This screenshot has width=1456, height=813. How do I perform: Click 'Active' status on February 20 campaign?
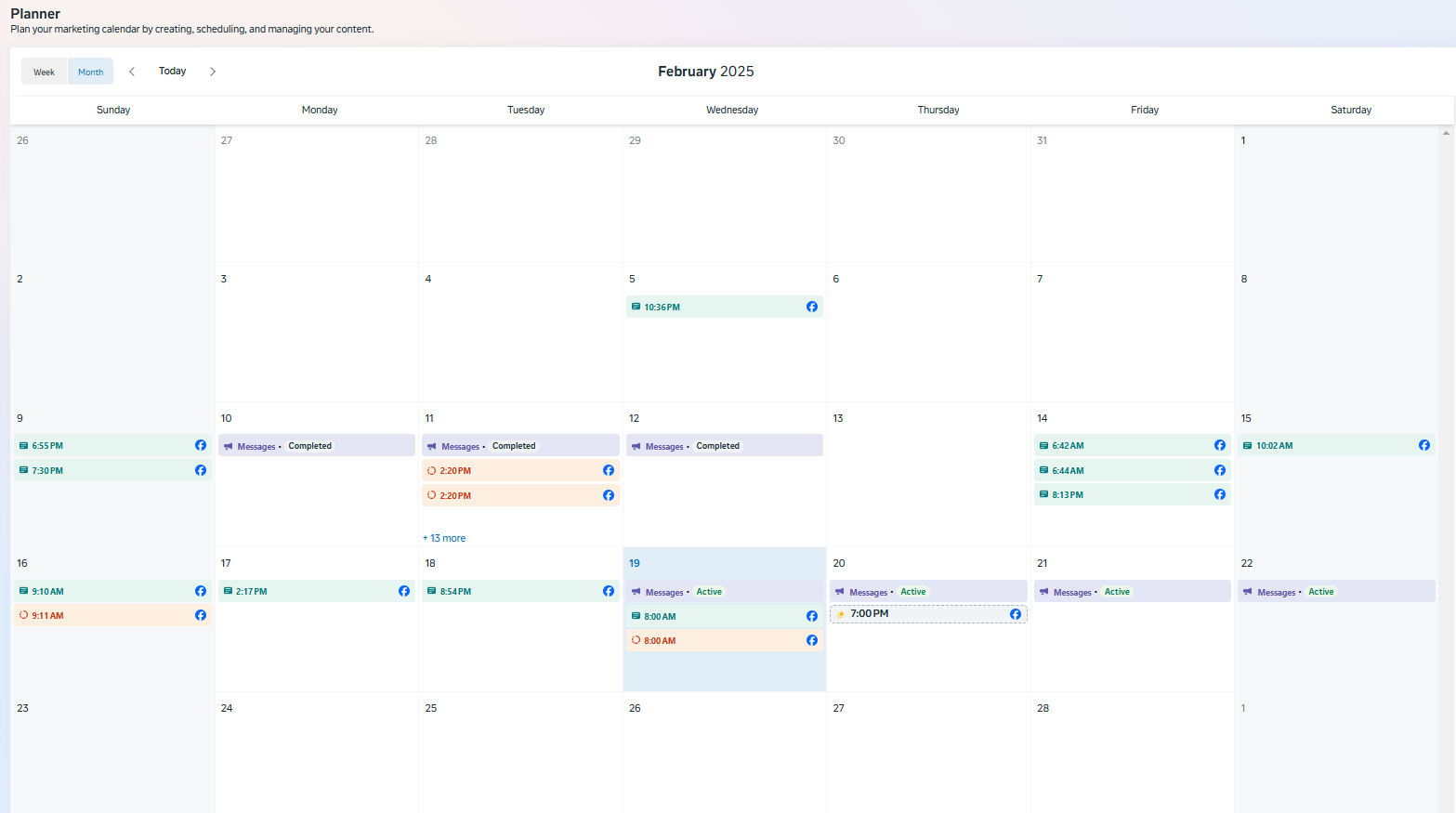[913, 592]
